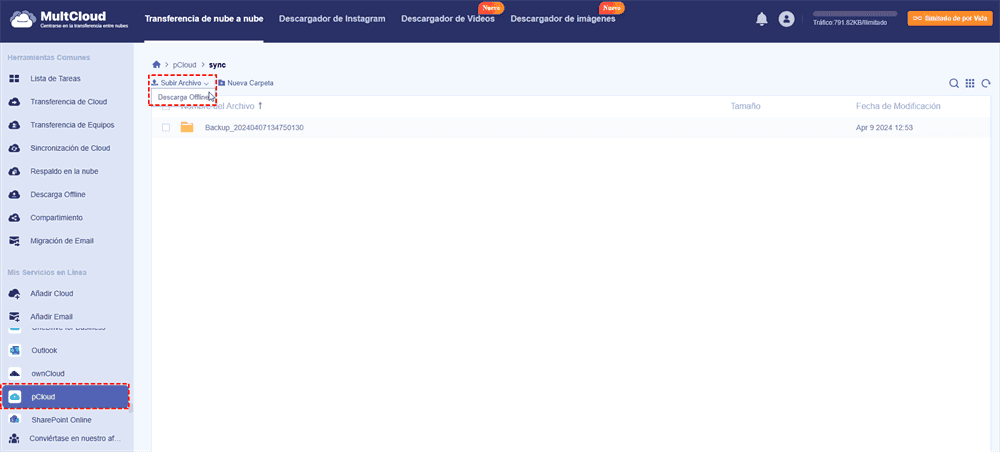1000x452 pixels.
Task: Open notifications bell icon
Action: click(761, 19)
